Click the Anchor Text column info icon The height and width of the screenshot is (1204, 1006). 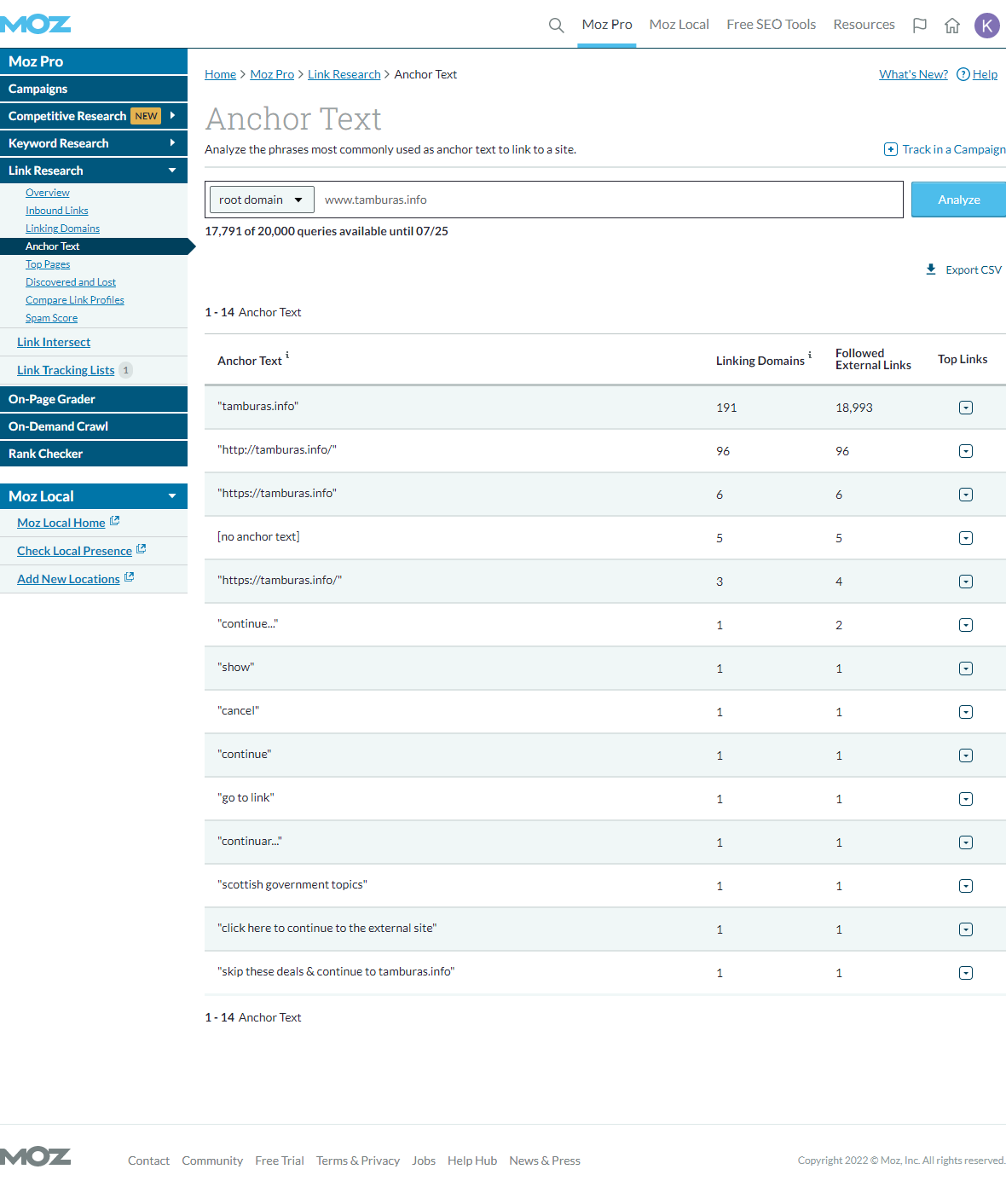pyautogui.click(x=287, y=355)
